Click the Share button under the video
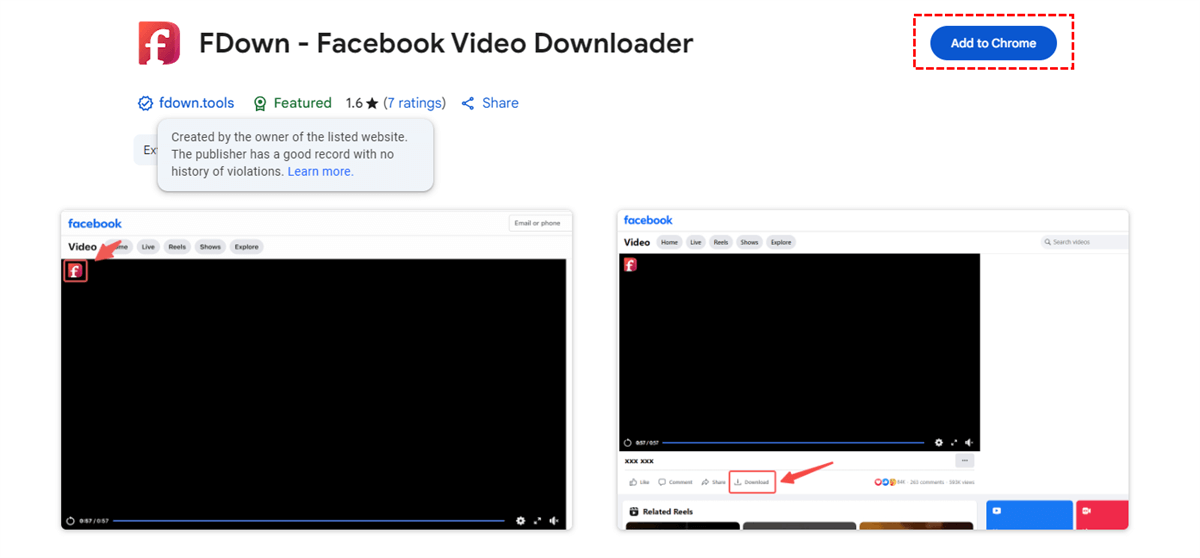This screenshot has width=1200, height=558. coord(713,482)
